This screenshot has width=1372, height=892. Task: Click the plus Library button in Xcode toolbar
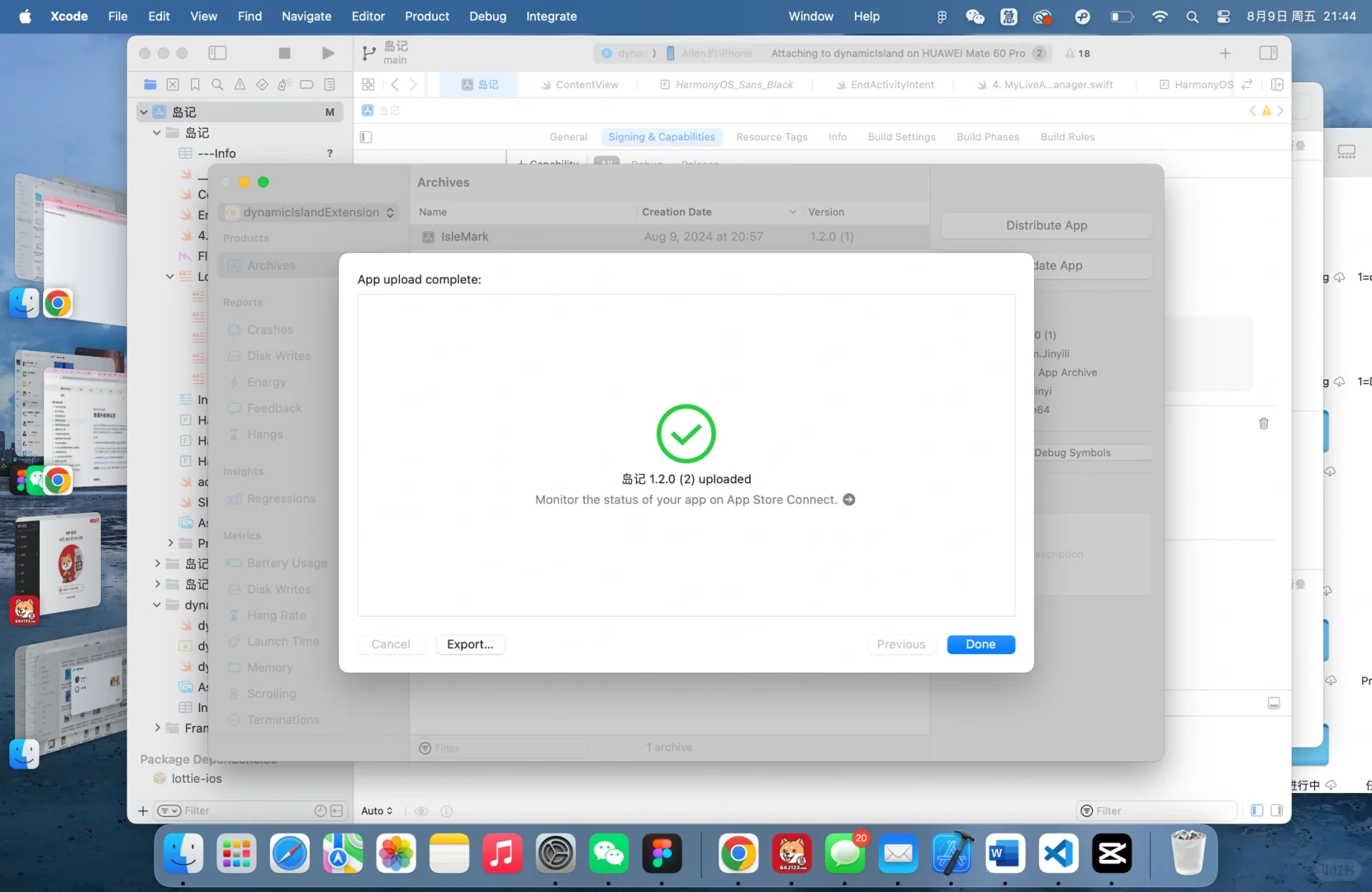(1225, 53)
